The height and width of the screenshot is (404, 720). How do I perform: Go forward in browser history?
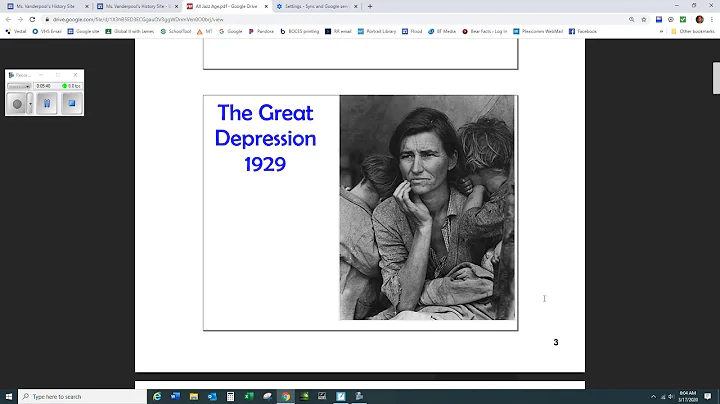[20, 19]
